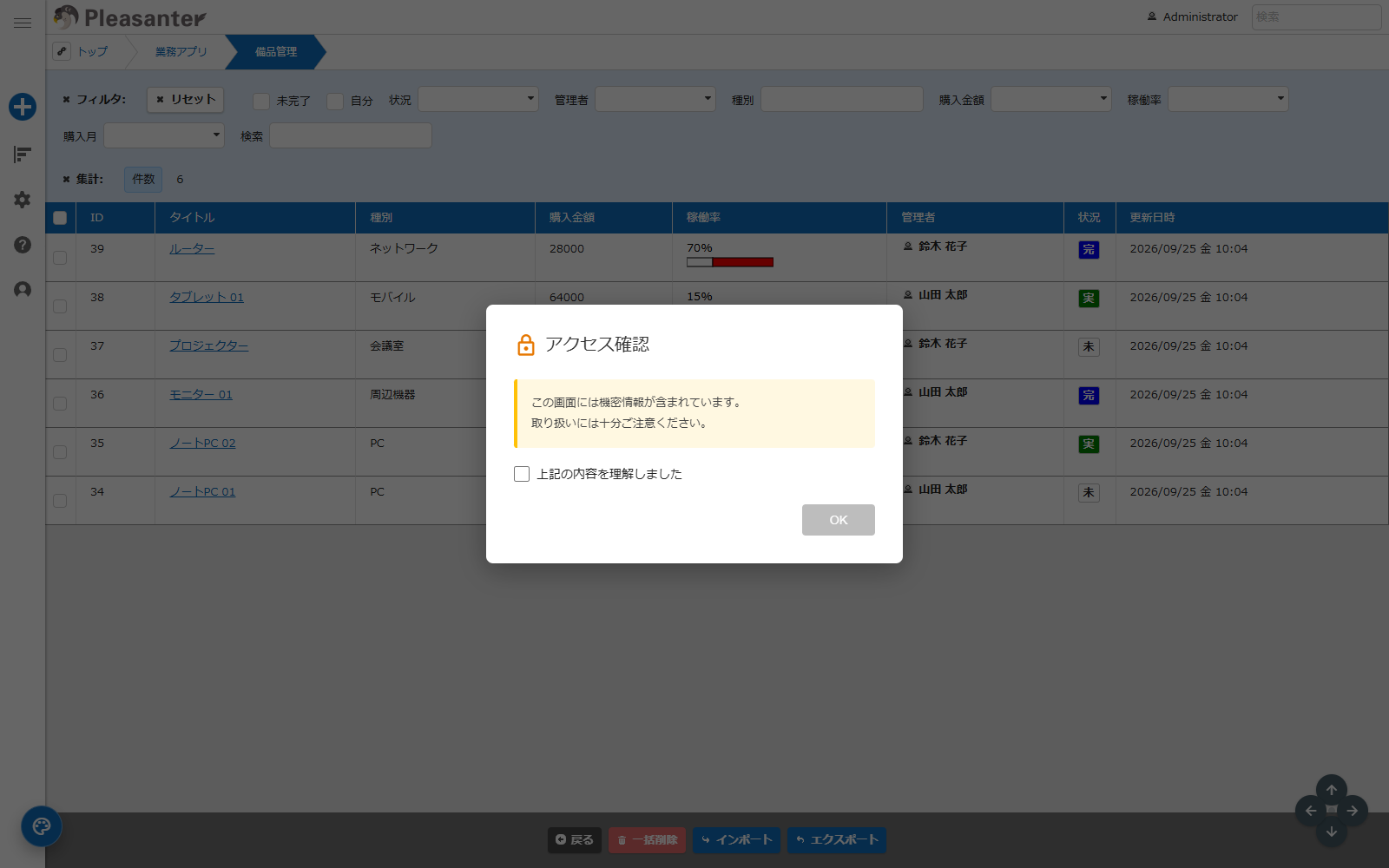The width and height of the screenshot is (1389, 868).
Task: Click OK in the アクセス確認 dialog
Action: coord(839,520)
